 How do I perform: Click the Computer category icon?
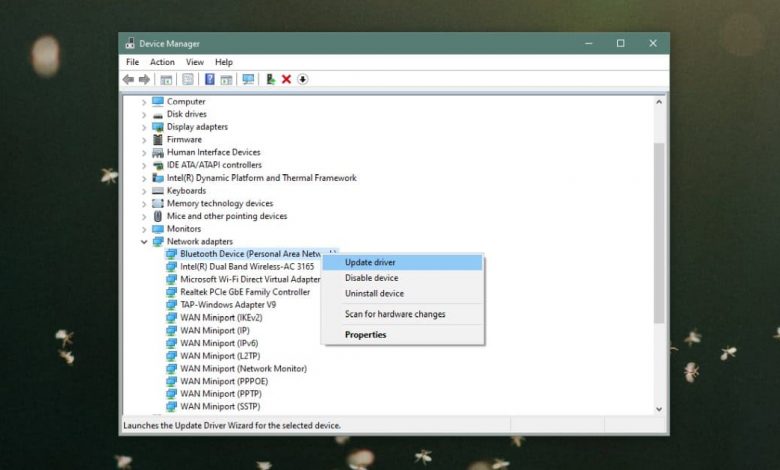[158, 101]
